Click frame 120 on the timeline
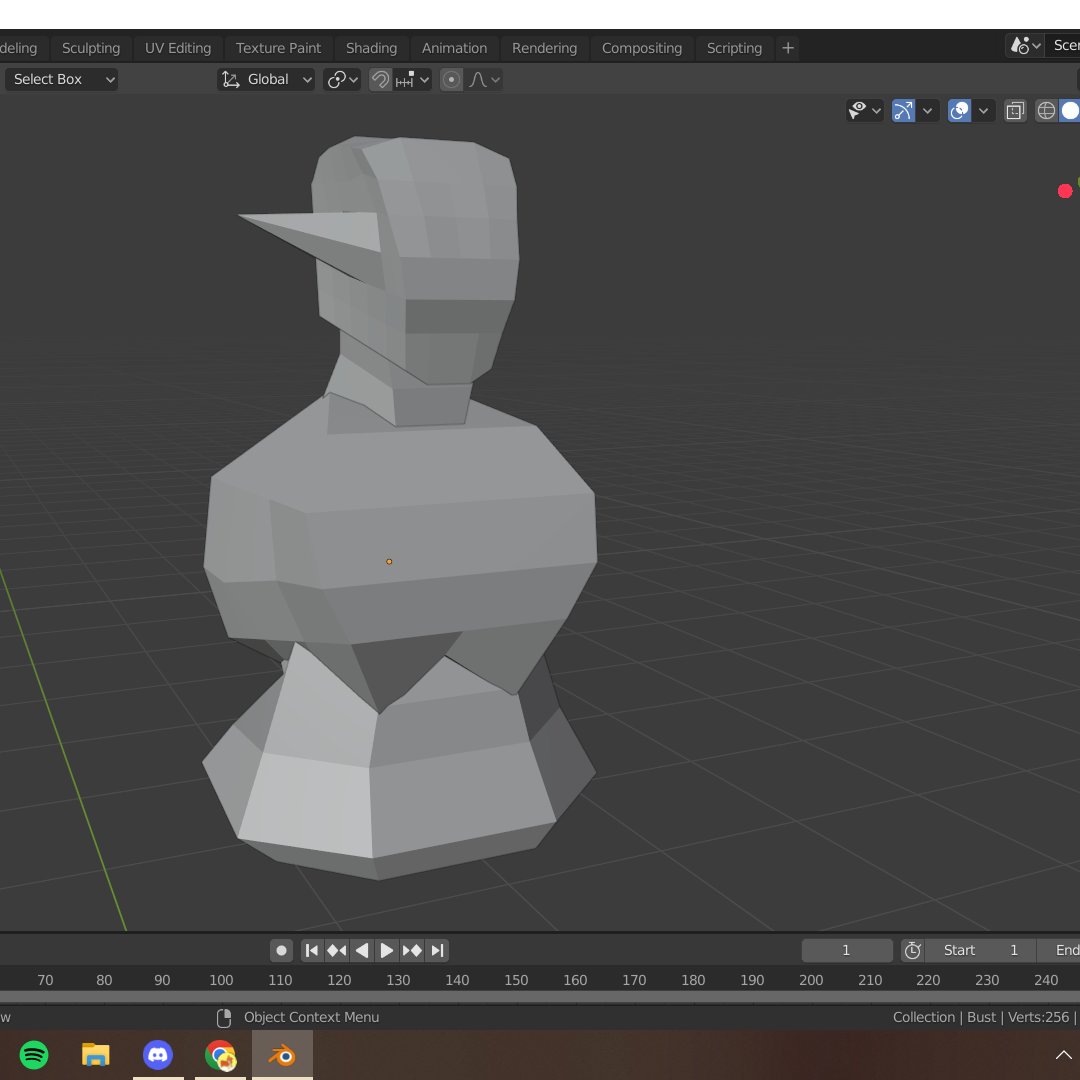 339,979
